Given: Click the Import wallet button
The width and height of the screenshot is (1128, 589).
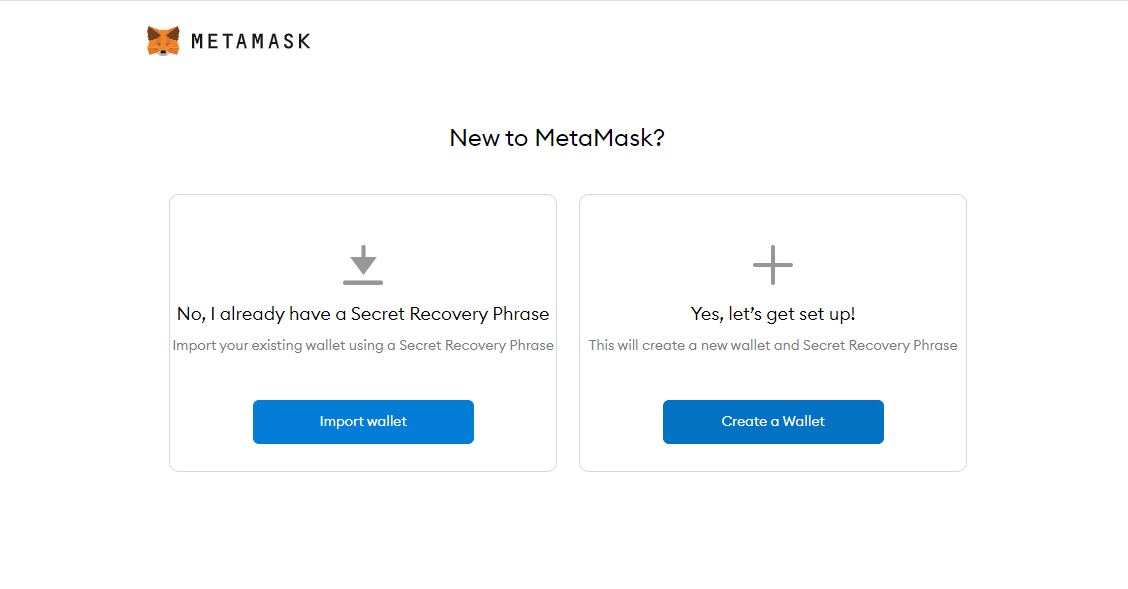Looking at the screenshot, I should (x=363, y=421).
